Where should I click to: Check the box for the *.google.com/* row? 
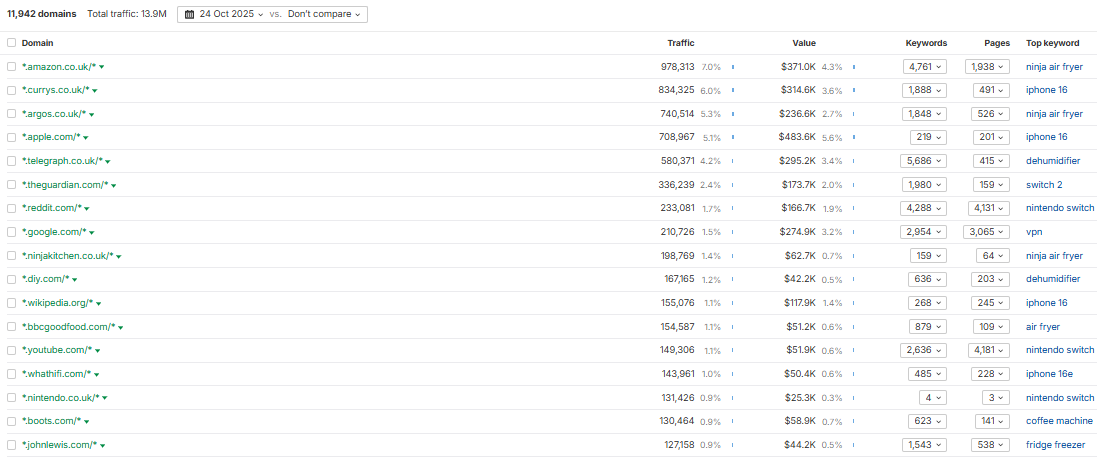pos(12,232)
